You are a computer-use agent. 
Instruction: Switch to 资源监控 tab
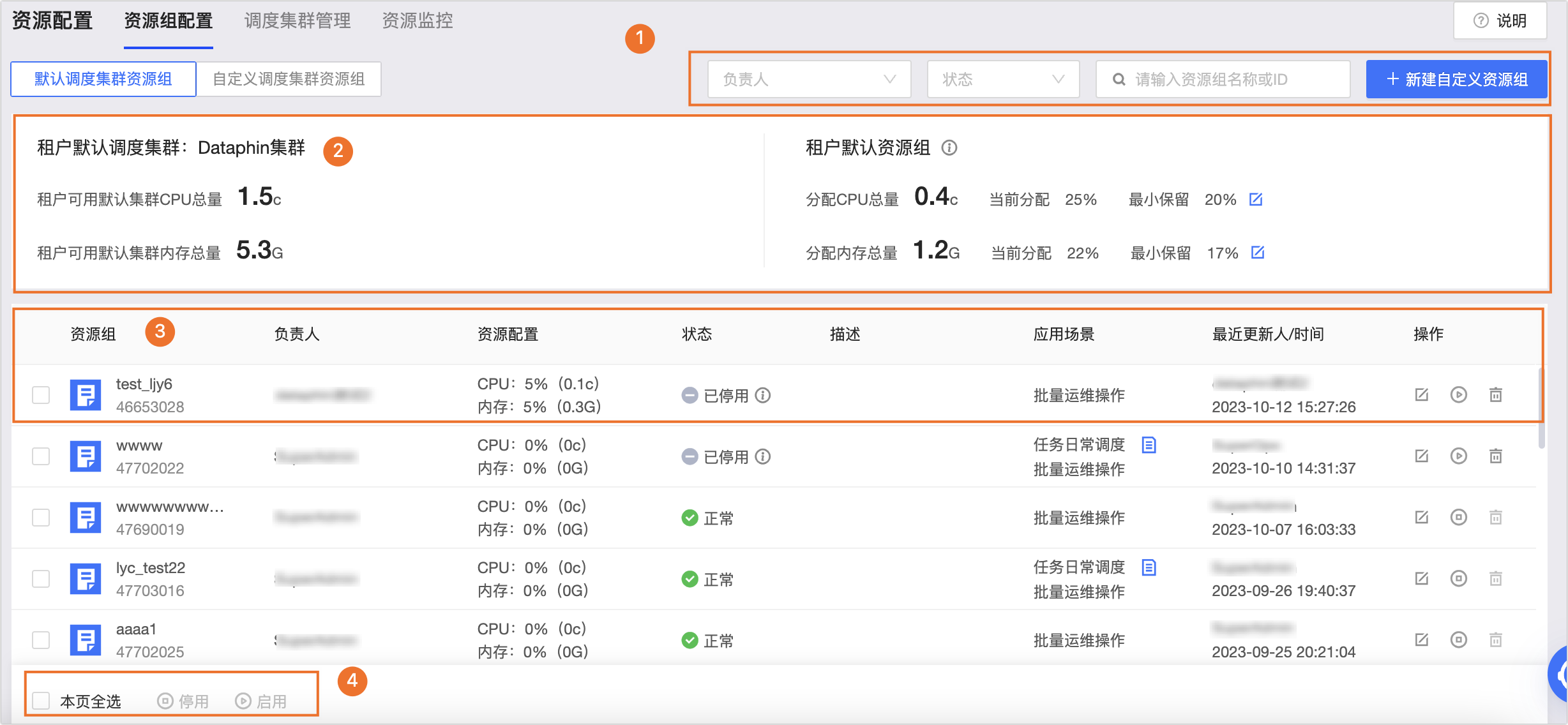coord(418,21)
